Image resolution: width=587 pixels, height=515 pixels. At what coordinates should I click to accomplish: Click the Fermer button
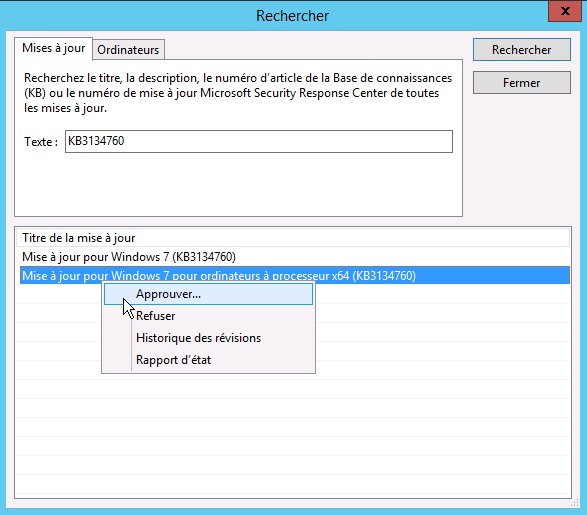pyautogui.click(x=521, y=82)
